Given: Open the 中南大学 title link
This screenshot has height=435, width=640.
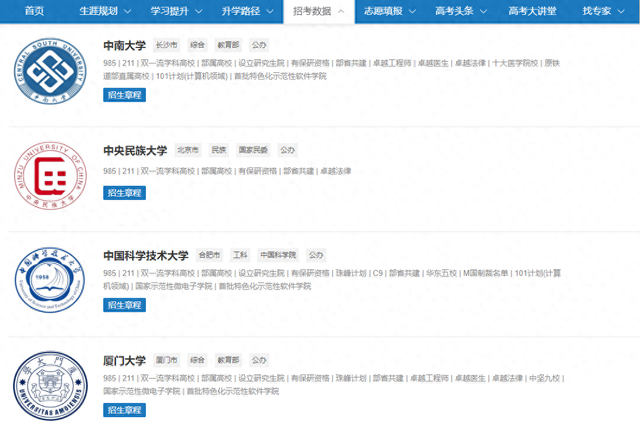Looking at the screenshot, I should [x=124, y=45].
